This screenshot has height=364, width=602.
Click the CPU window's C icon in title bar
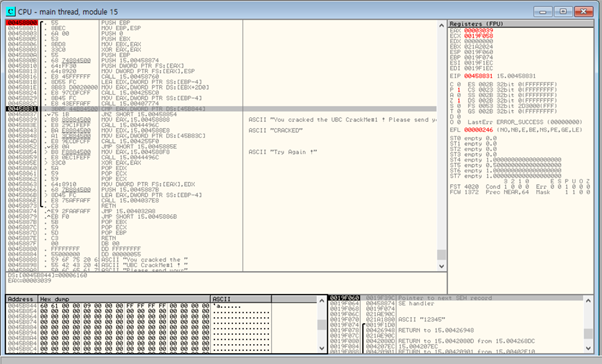10,12
